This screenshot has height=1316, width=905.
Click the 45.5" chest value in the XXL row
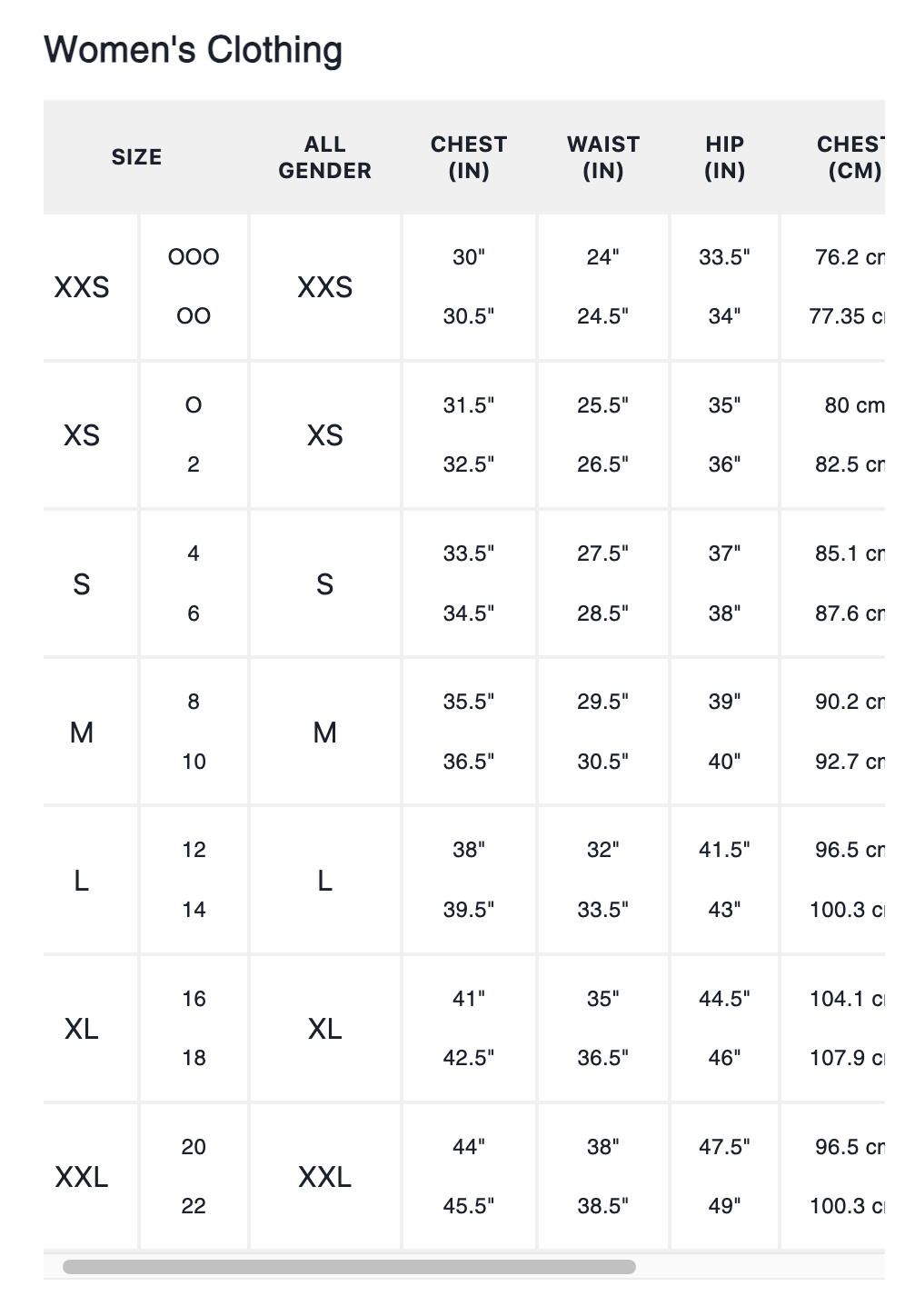[x=469, y=1206]
